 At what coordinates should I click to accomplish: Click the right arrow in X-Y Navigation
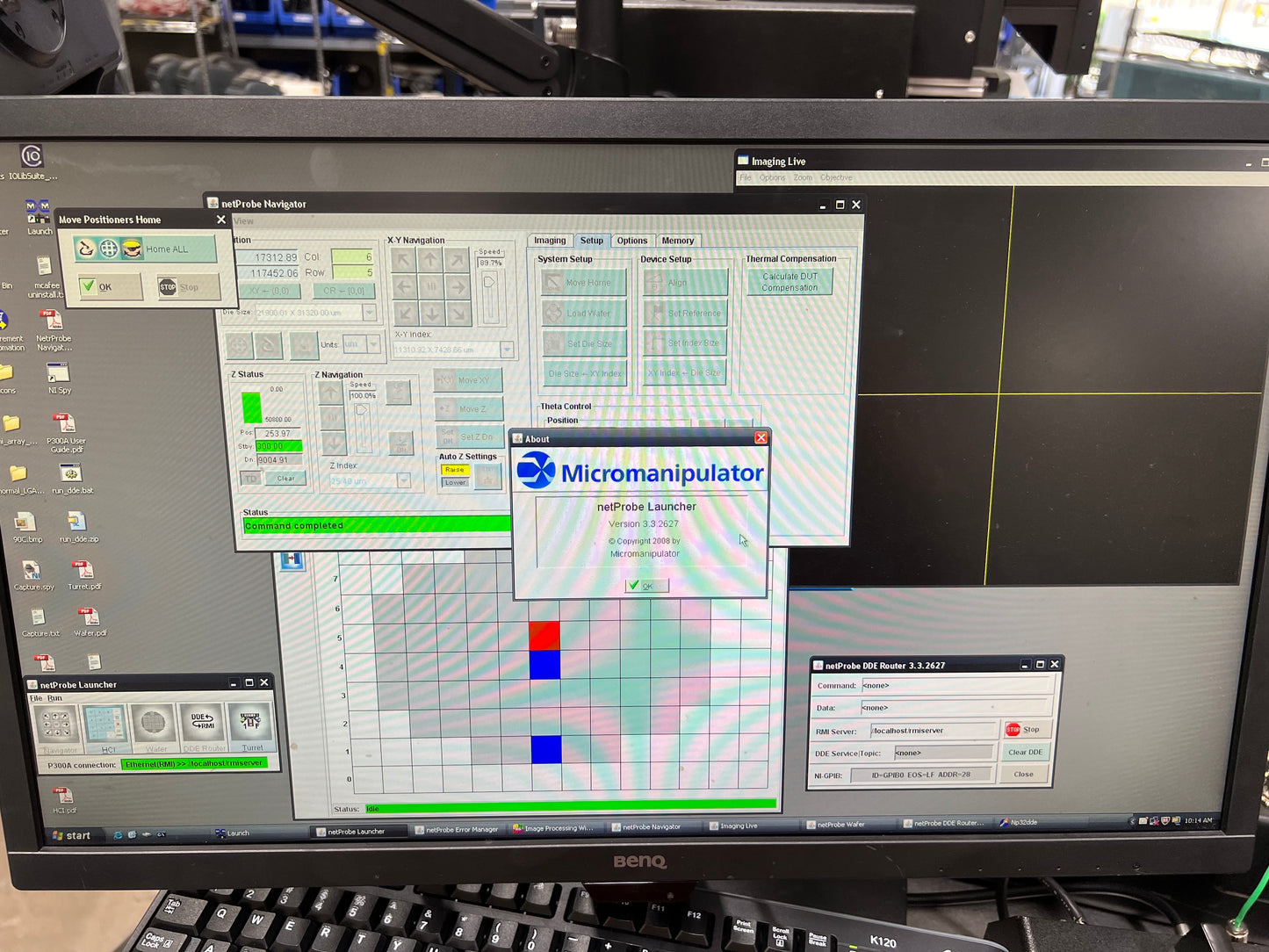[458, 286]
